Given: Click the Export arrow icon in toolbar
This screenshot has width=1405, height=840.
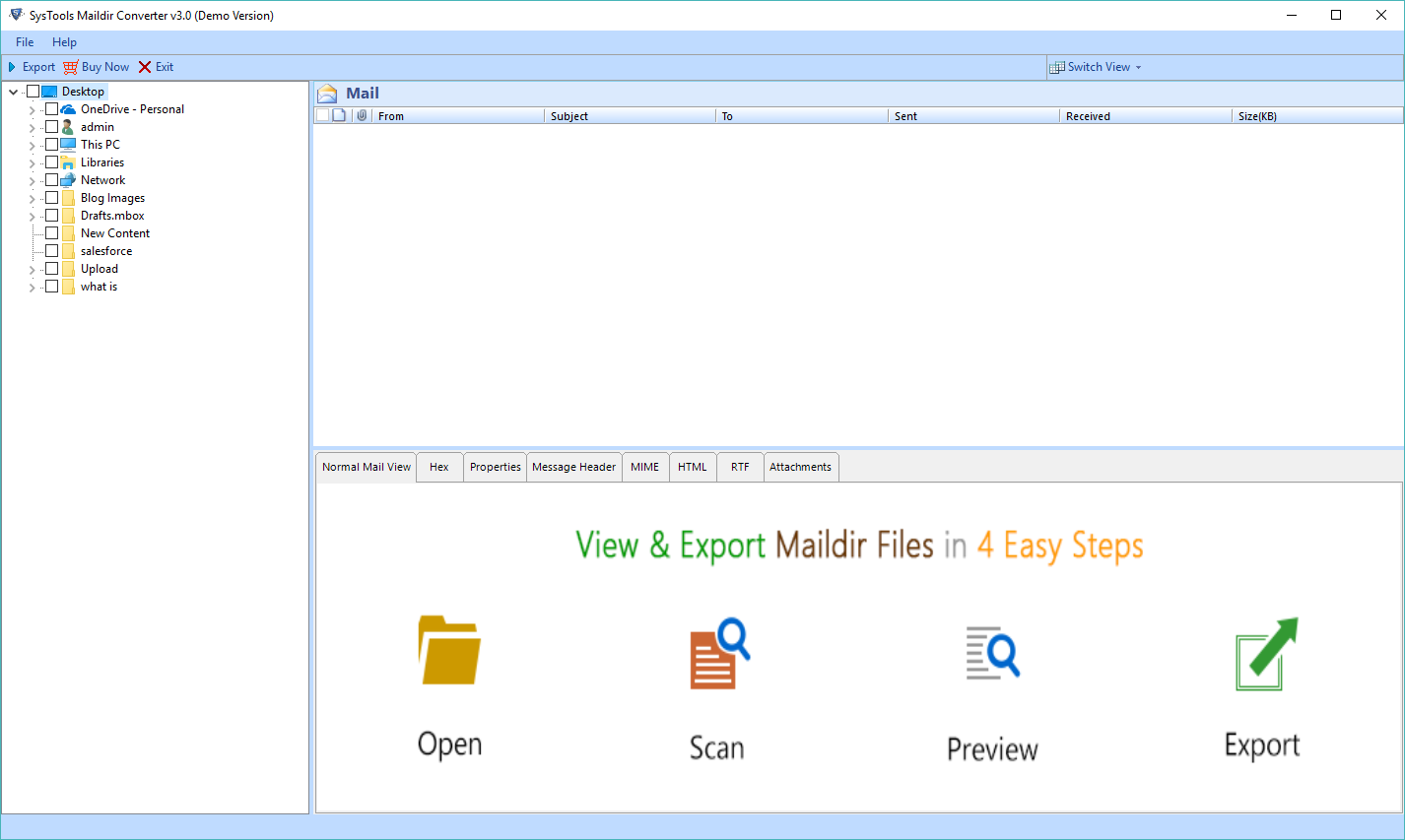Looking at the screenshot, I should coord(12,67).
